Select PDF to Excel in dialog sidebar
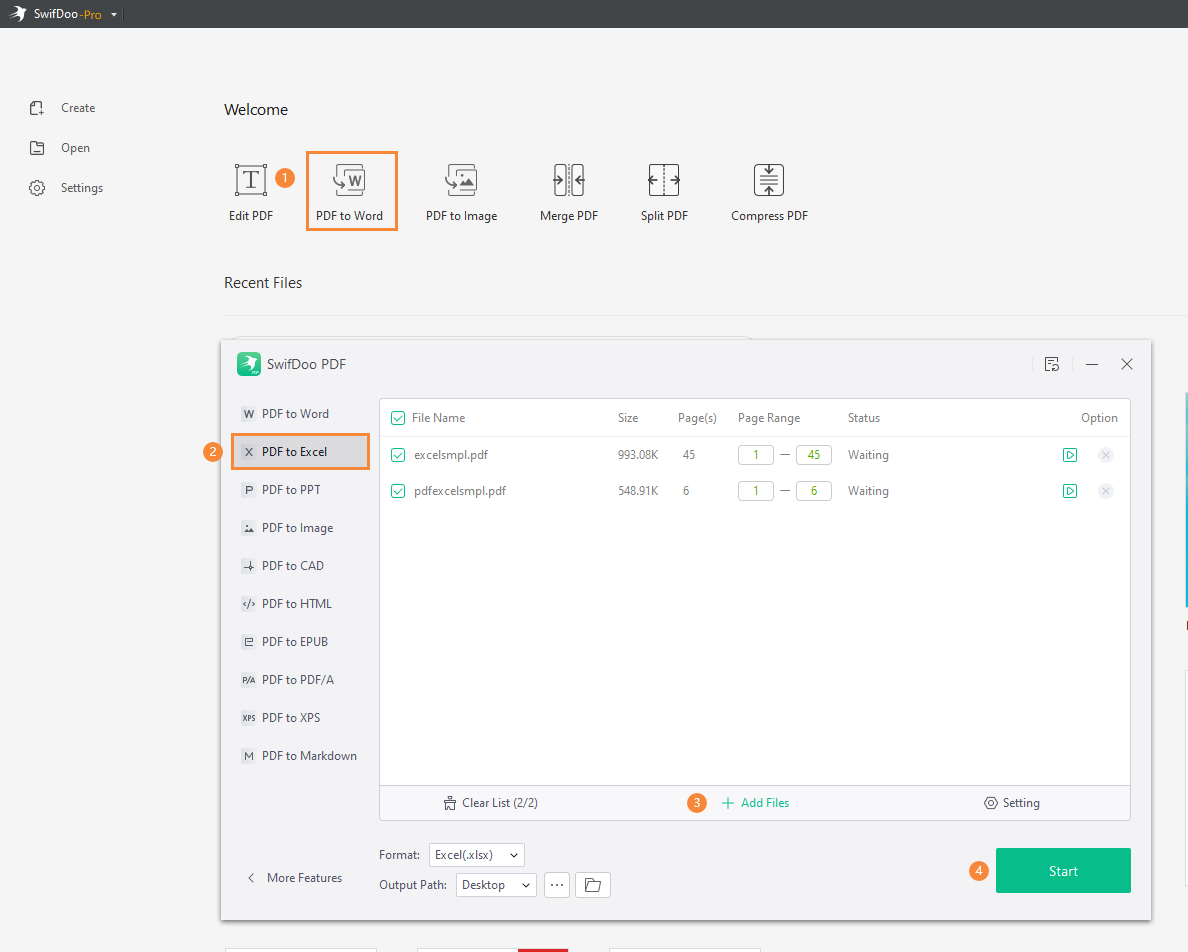 pos(300,452)
